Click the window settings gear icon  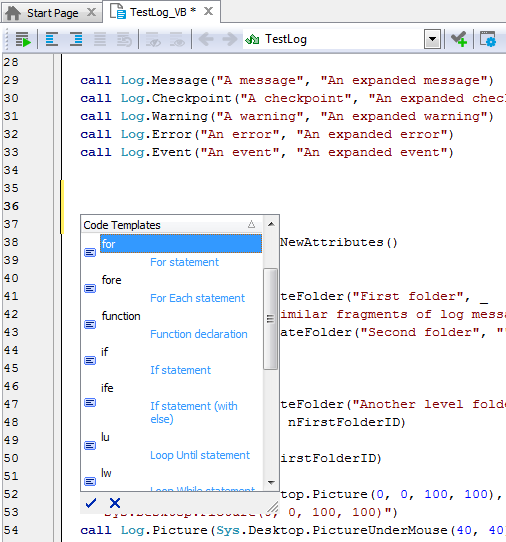pyautogui.click(x=488, y=39)
